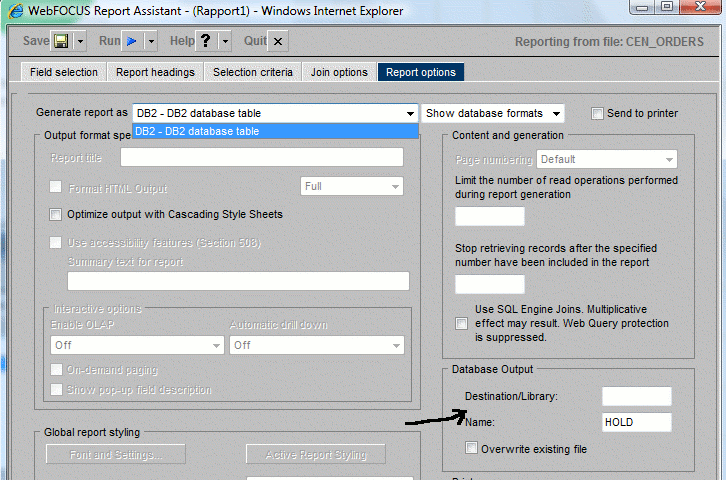Expand the Run options arrow
The height and width of the screenshot is (480, 726).
click(x=151, y=41)
